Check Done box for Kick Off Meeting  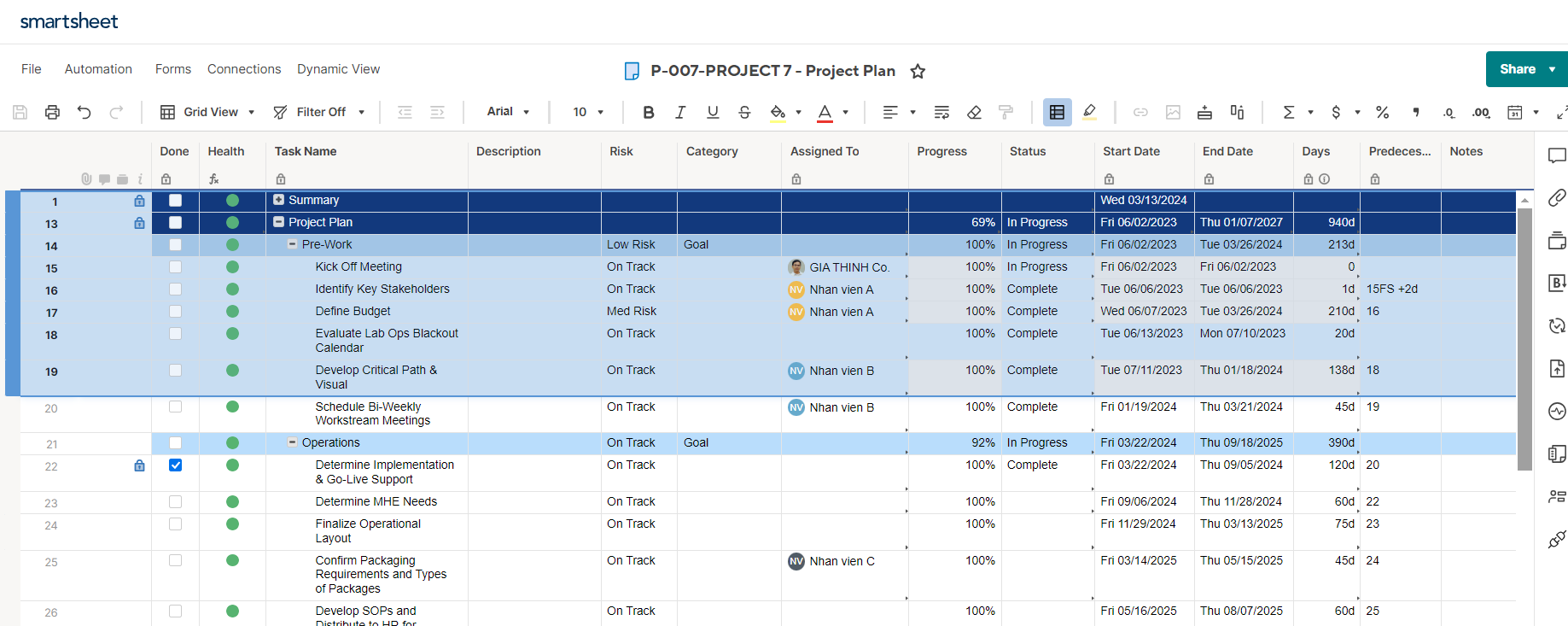click(175, 266)
